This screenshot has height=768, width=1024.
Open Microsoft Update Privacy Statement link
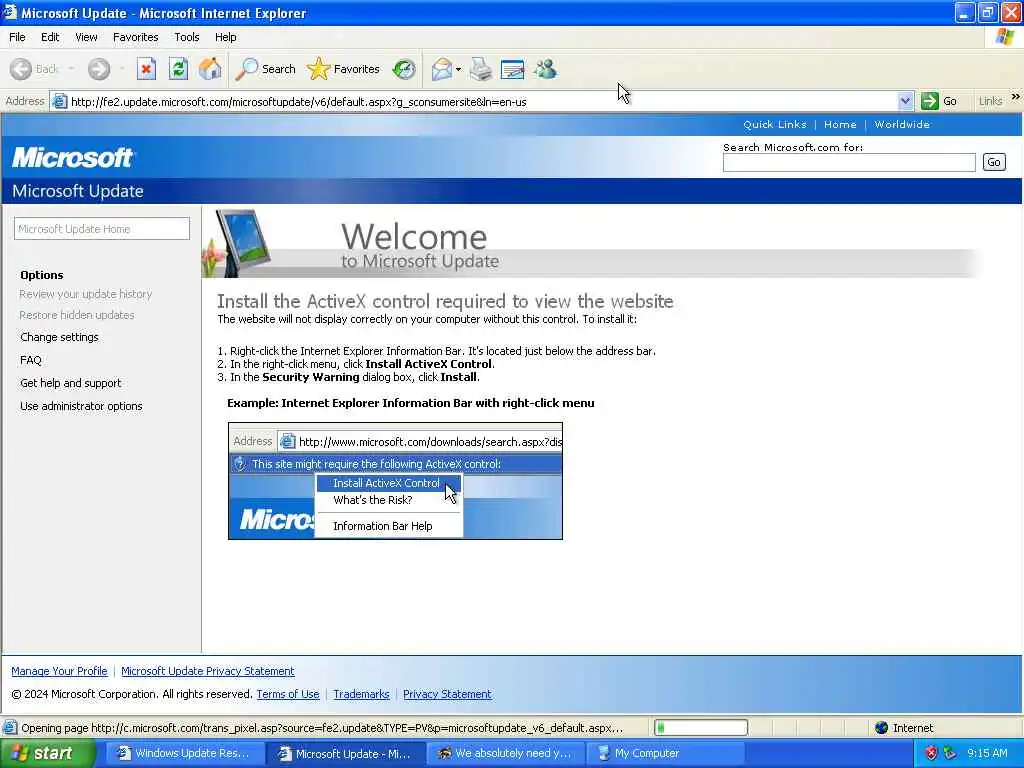(208, 671)
